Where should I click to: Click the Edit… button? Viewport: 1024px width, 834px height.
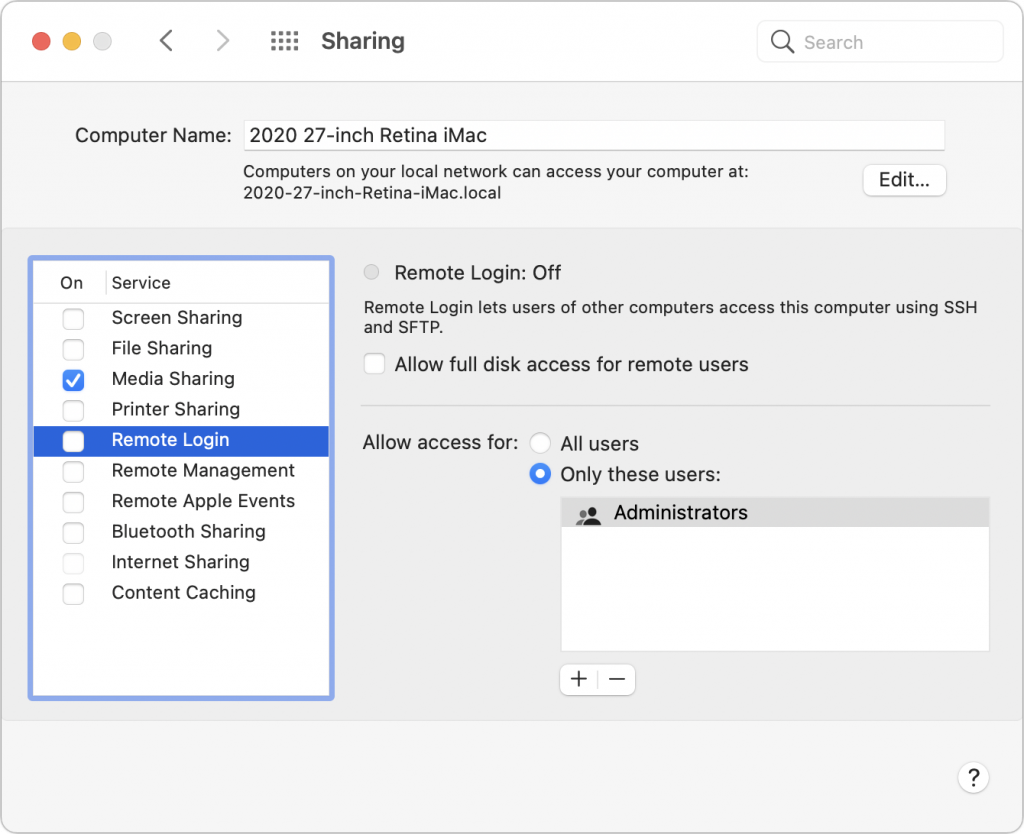(904, 180)
